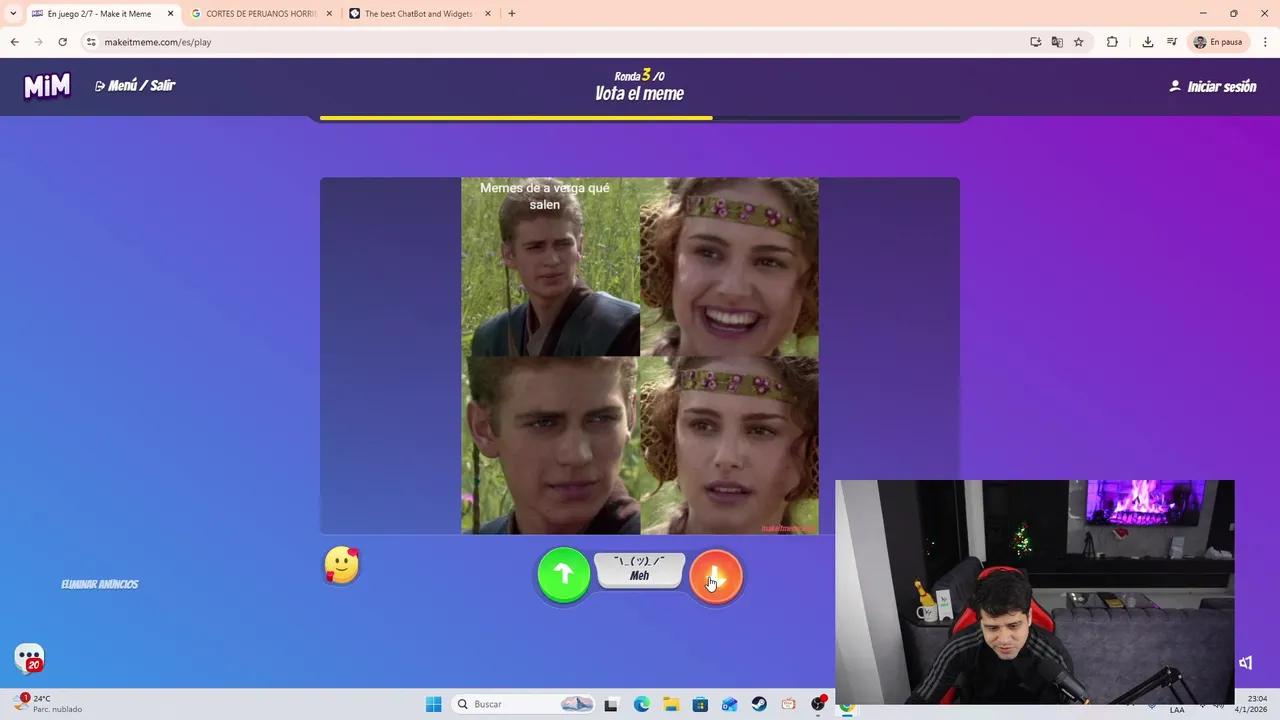This screenshot has width=1280, height=720.
Task: Close the Make it Meme tab
Action: tap(170, 14)
